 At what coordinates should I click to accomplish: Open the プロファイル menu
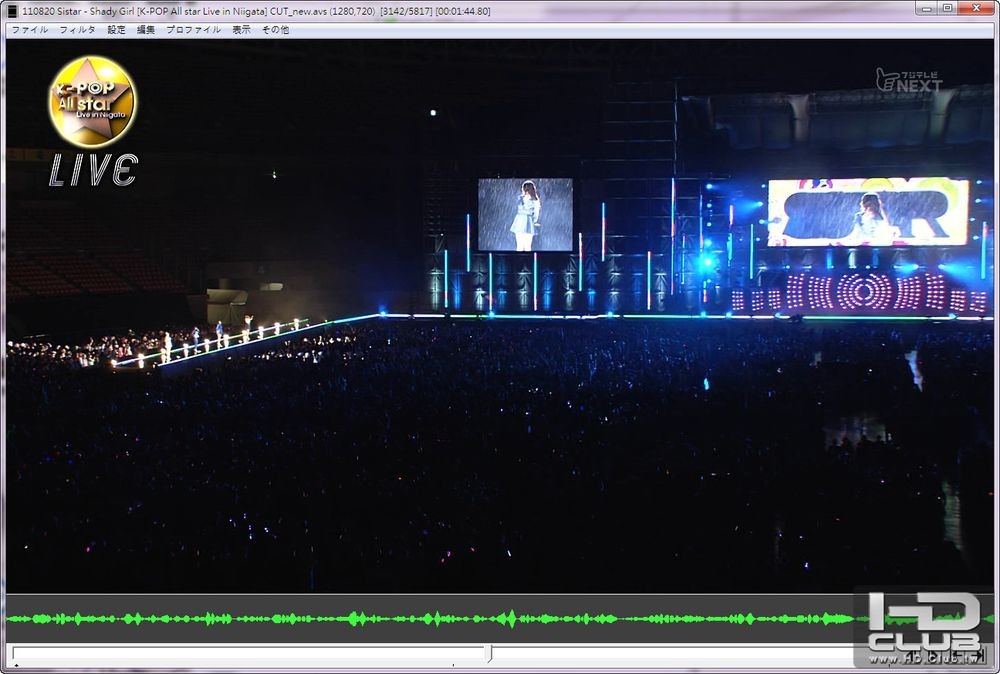coord(193,29)
